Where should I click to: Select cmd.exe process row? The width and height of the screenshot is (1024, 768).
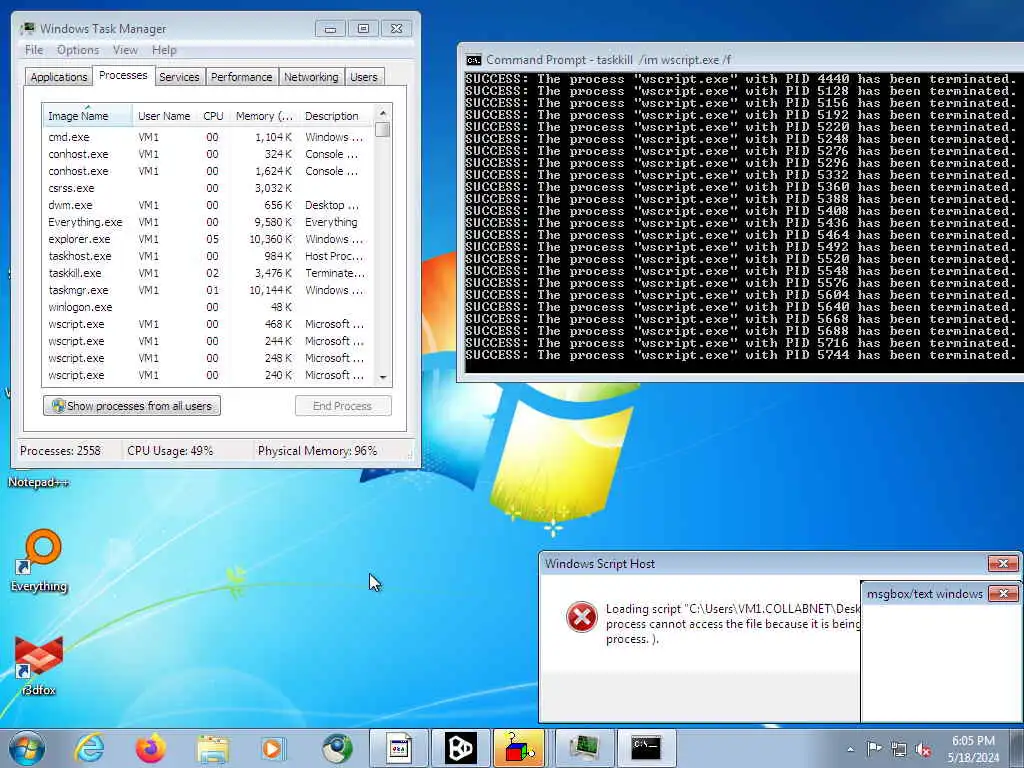click(x=208, y=137)
